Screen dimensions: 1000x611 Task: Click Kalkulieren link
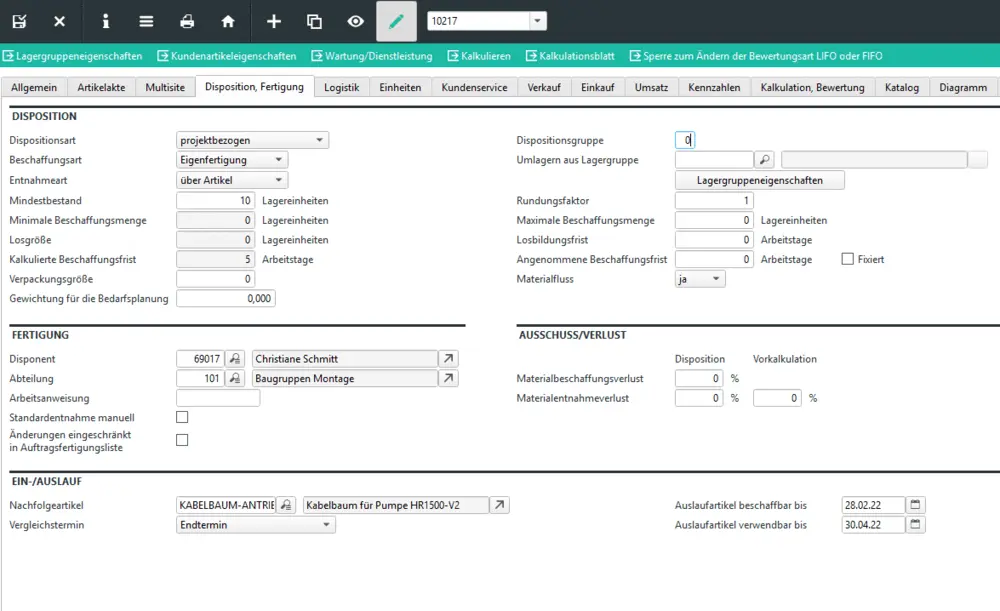(x=479, y=56)
